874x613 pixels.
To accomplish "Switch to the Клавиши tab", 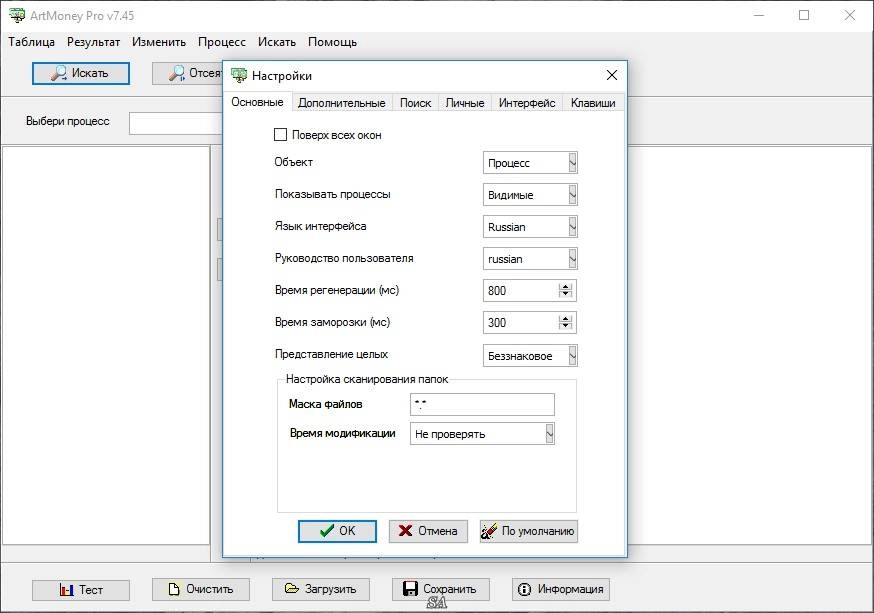I will 593,103.
